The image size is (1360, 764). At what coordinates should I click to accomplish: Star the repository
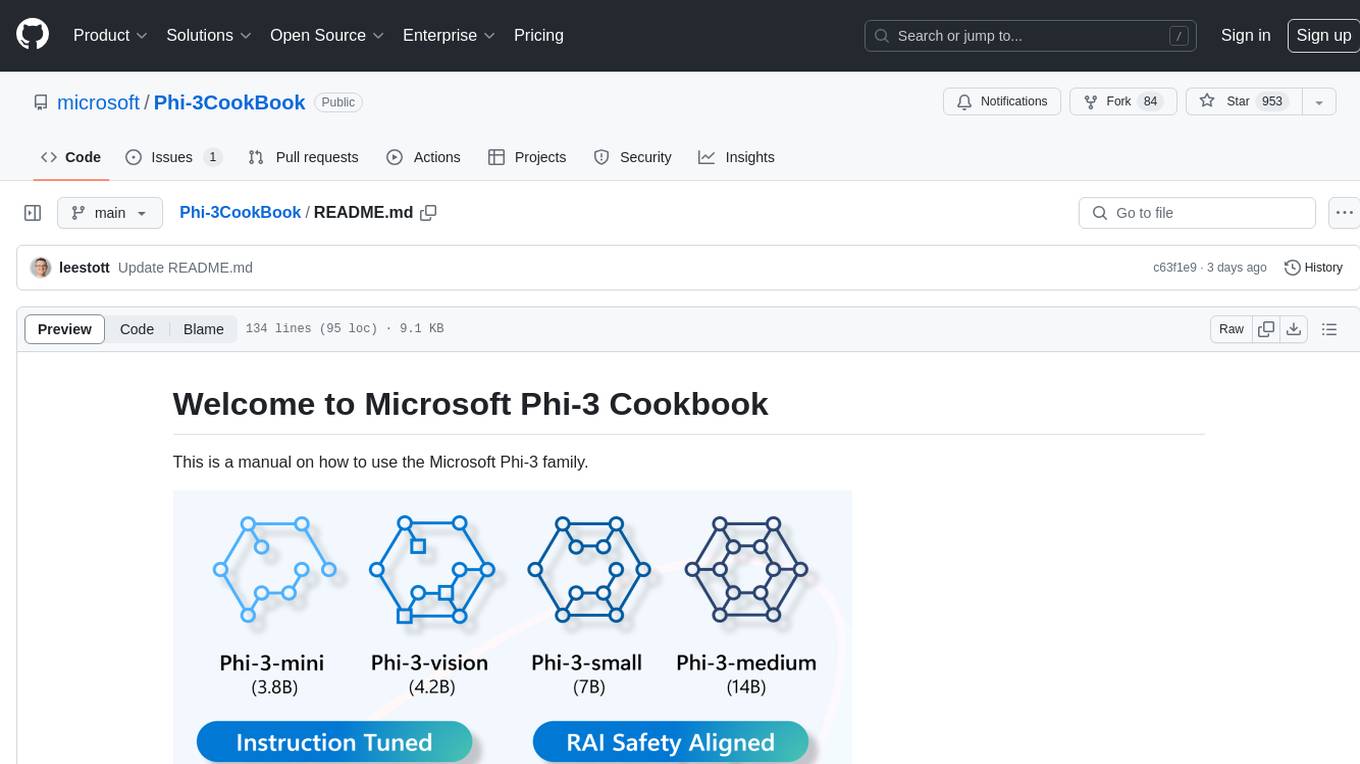[x=1244, y=101]
